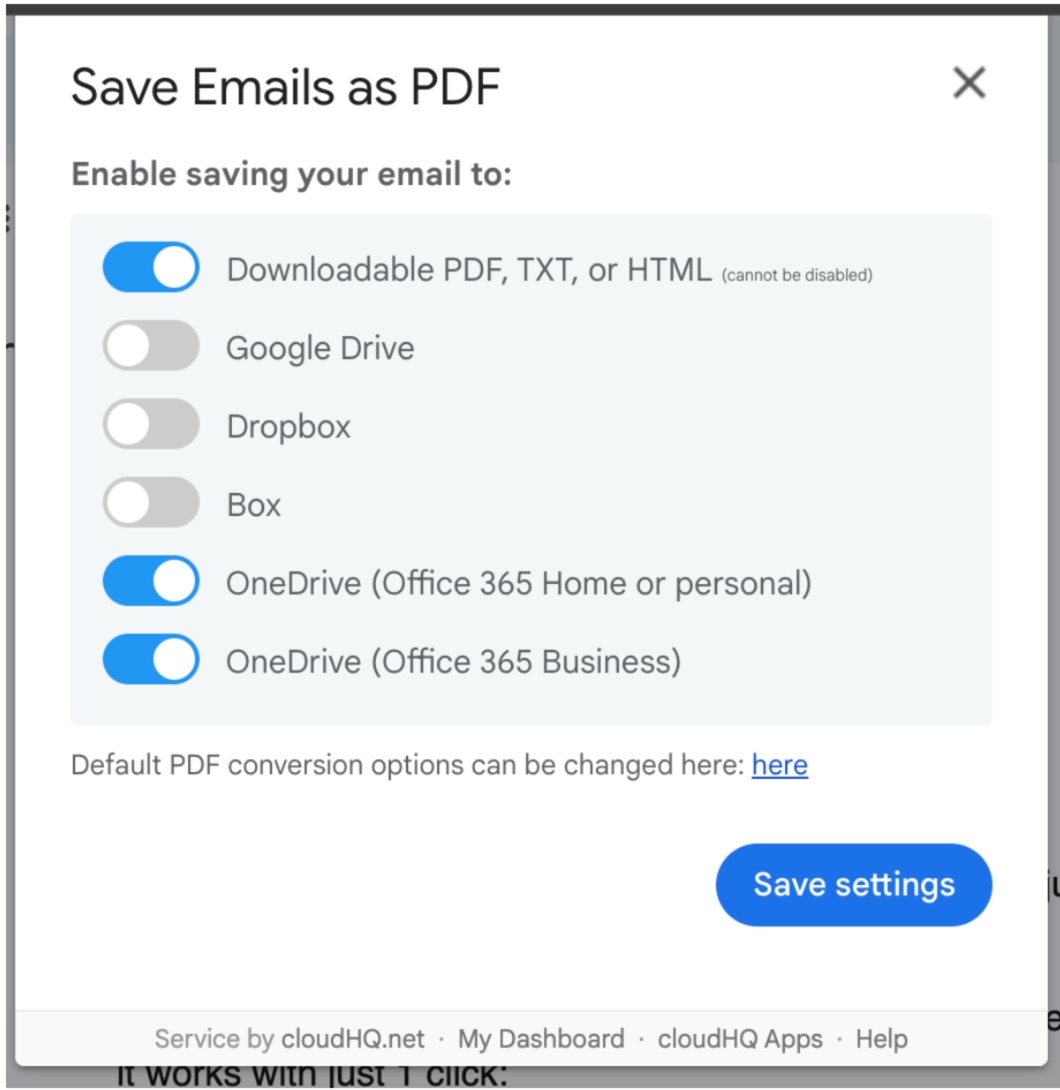Image resolution: width=1060 pixels, height=1090 pixels.
Task: Close the Save Emails as PDF dialog
Action: click(969, 83)
